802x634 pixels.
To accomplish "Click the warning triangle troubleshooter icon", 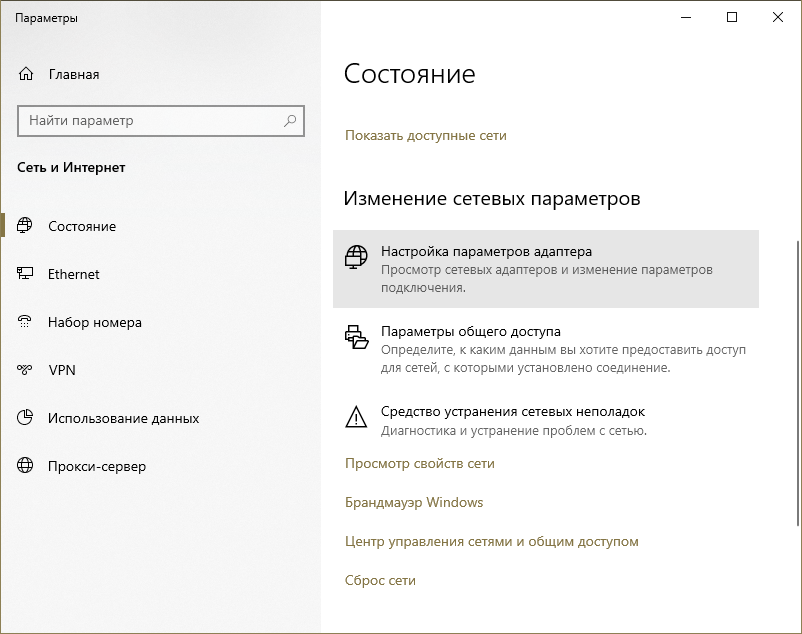I will tap(356, 416).
